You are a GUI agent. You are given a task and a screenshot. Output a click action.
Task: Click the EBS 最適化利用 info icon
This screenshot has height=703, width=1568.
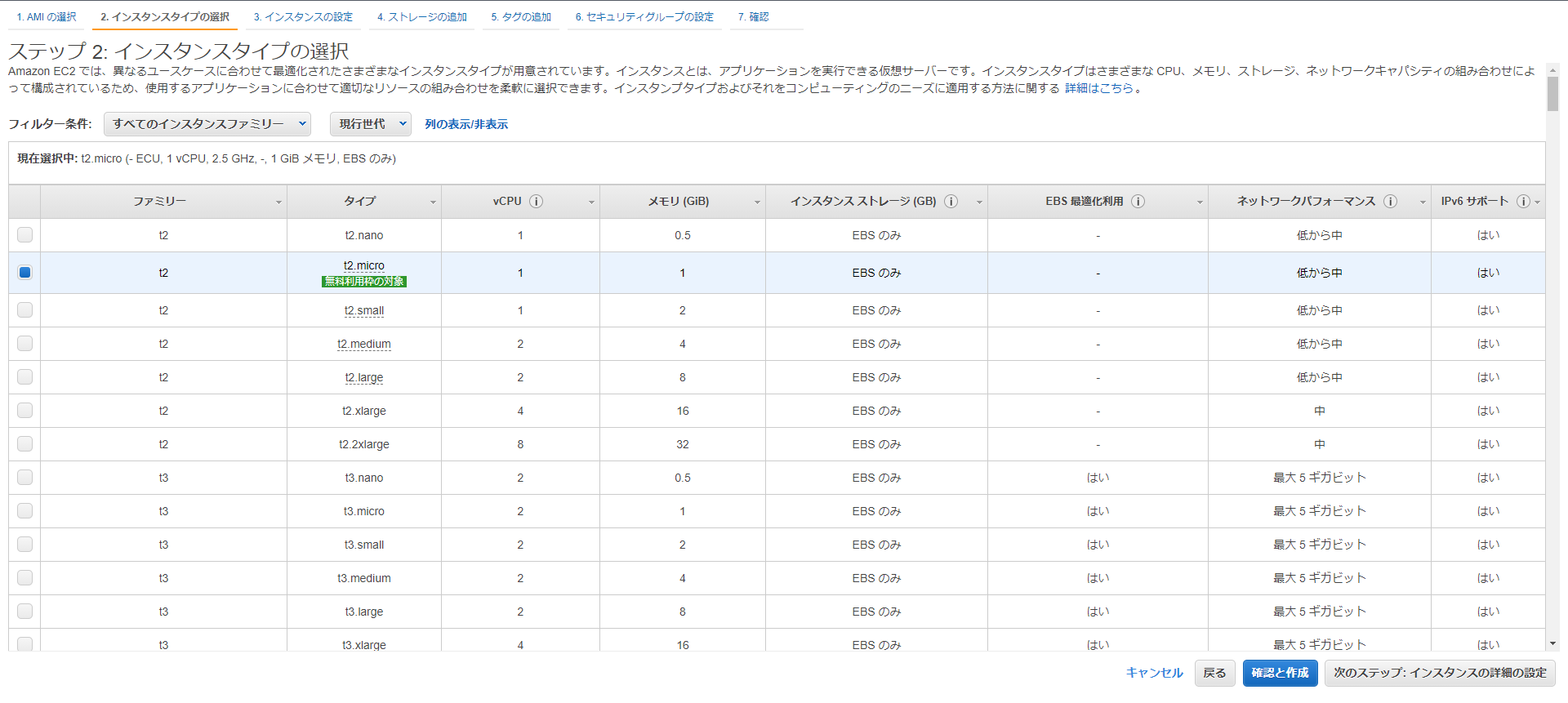click(1138, 202)
